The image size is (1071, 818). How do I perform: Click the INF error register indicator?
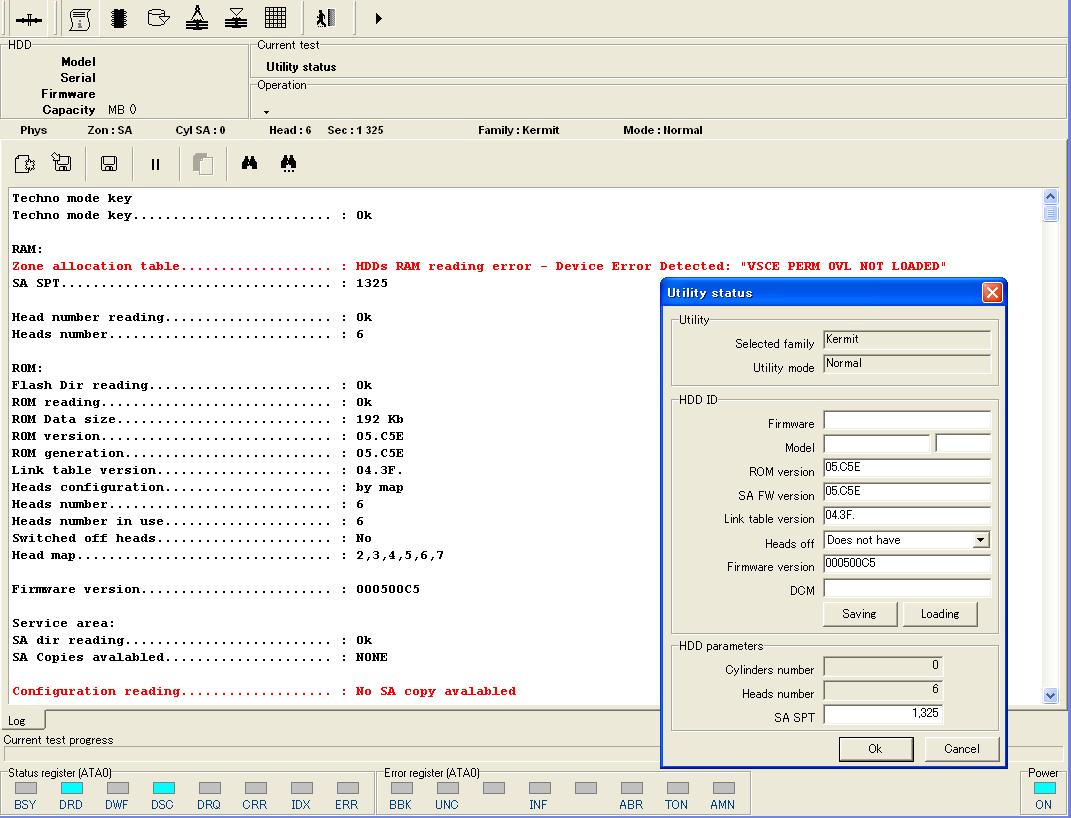(540, 788)
